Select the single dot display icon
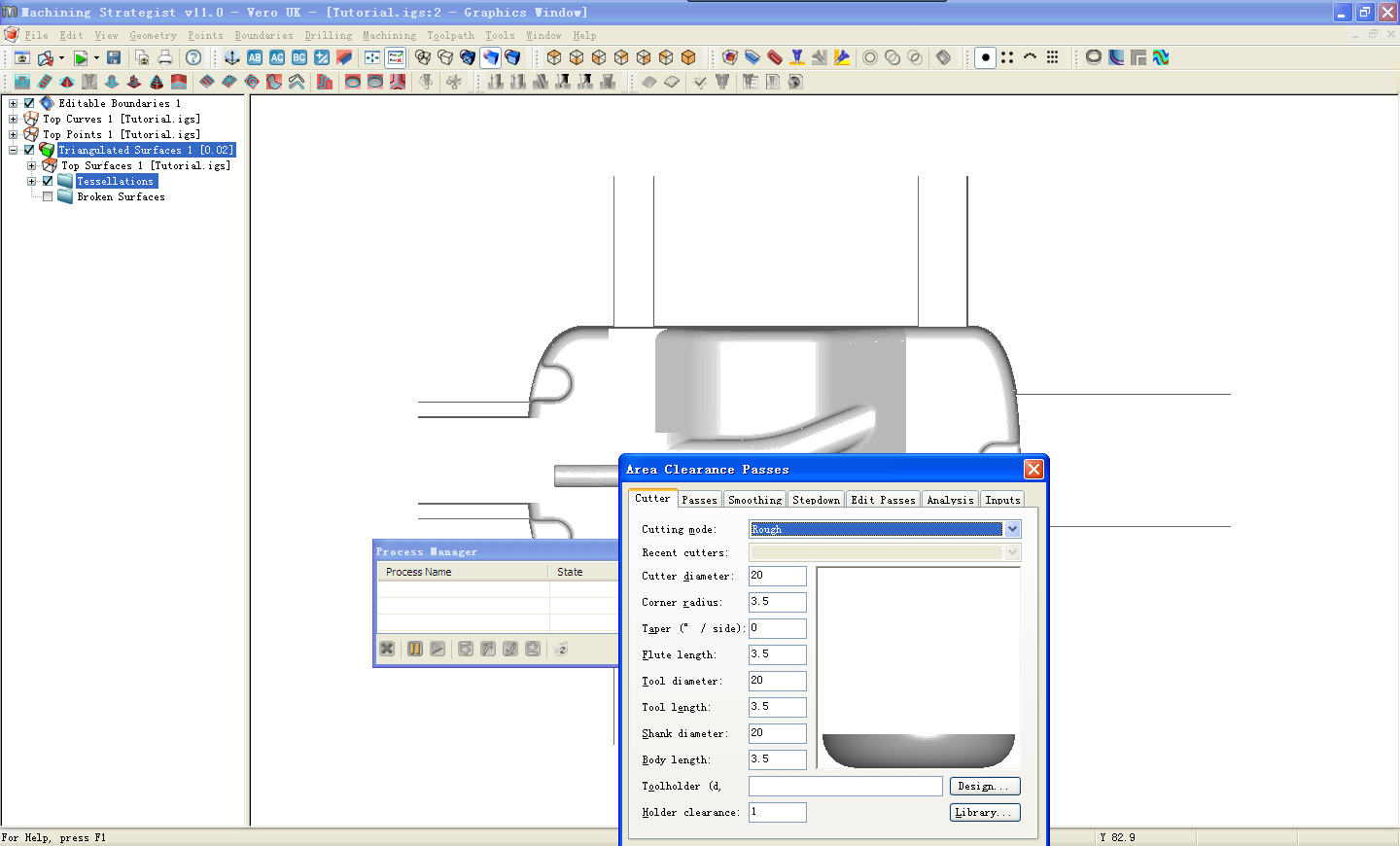The width and height of the screenshot is (1400, 846). pos(985,58)
